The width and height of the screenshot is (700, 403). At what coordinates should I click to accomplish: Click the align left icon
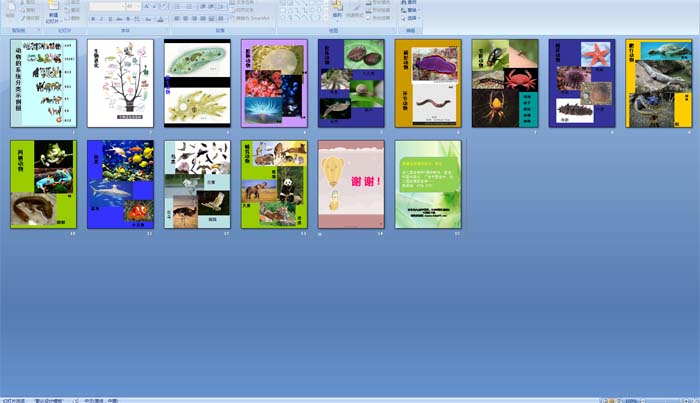click(x=177, y=19)
